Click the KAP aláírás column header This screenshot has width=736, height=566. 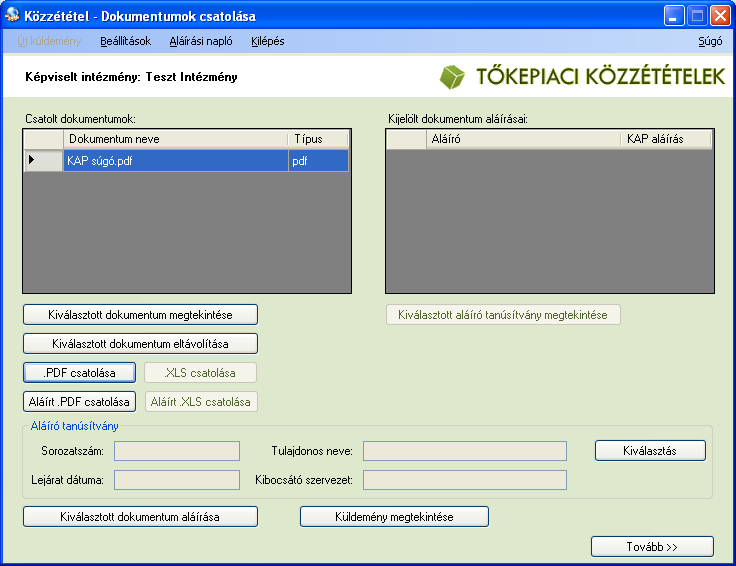tap(666, 139)
